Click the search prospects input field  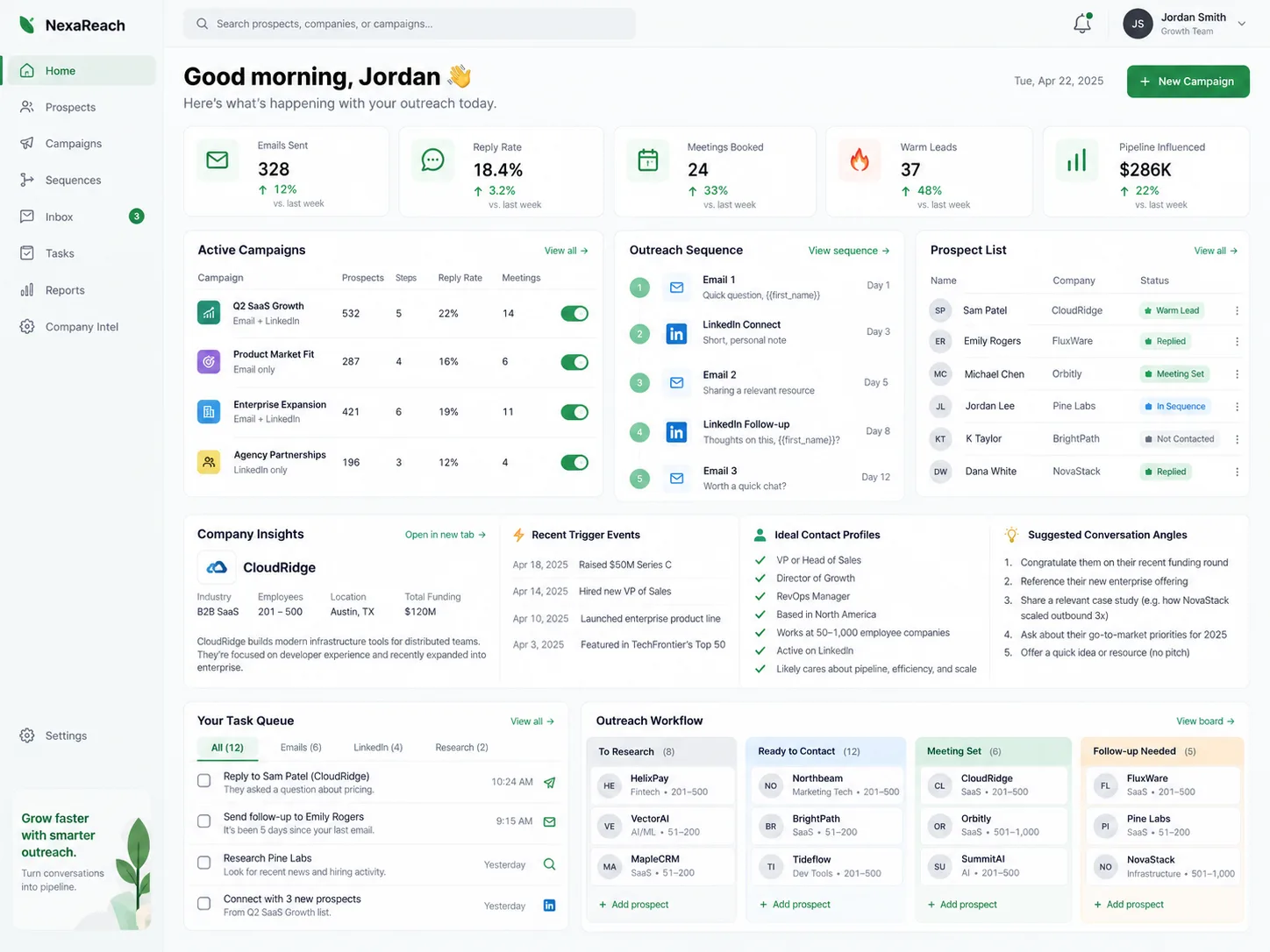point(410,24)
